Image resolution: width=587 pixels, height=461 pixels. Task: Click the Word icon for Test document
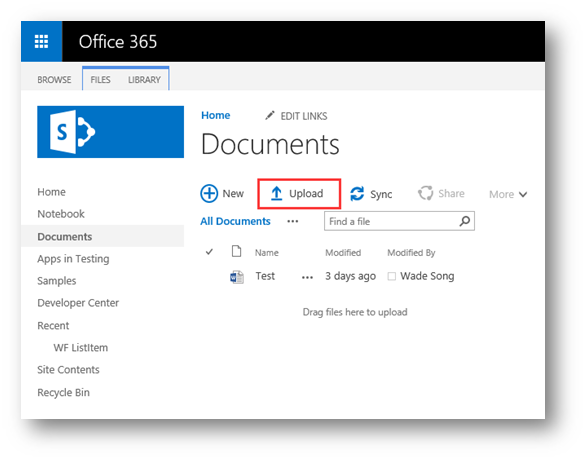tap(237, 277)
